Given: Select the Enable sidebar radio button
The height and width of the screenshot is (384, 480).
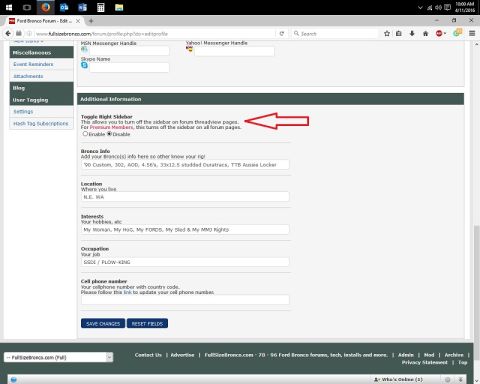Looking at the screenshot, I should 85,134.
